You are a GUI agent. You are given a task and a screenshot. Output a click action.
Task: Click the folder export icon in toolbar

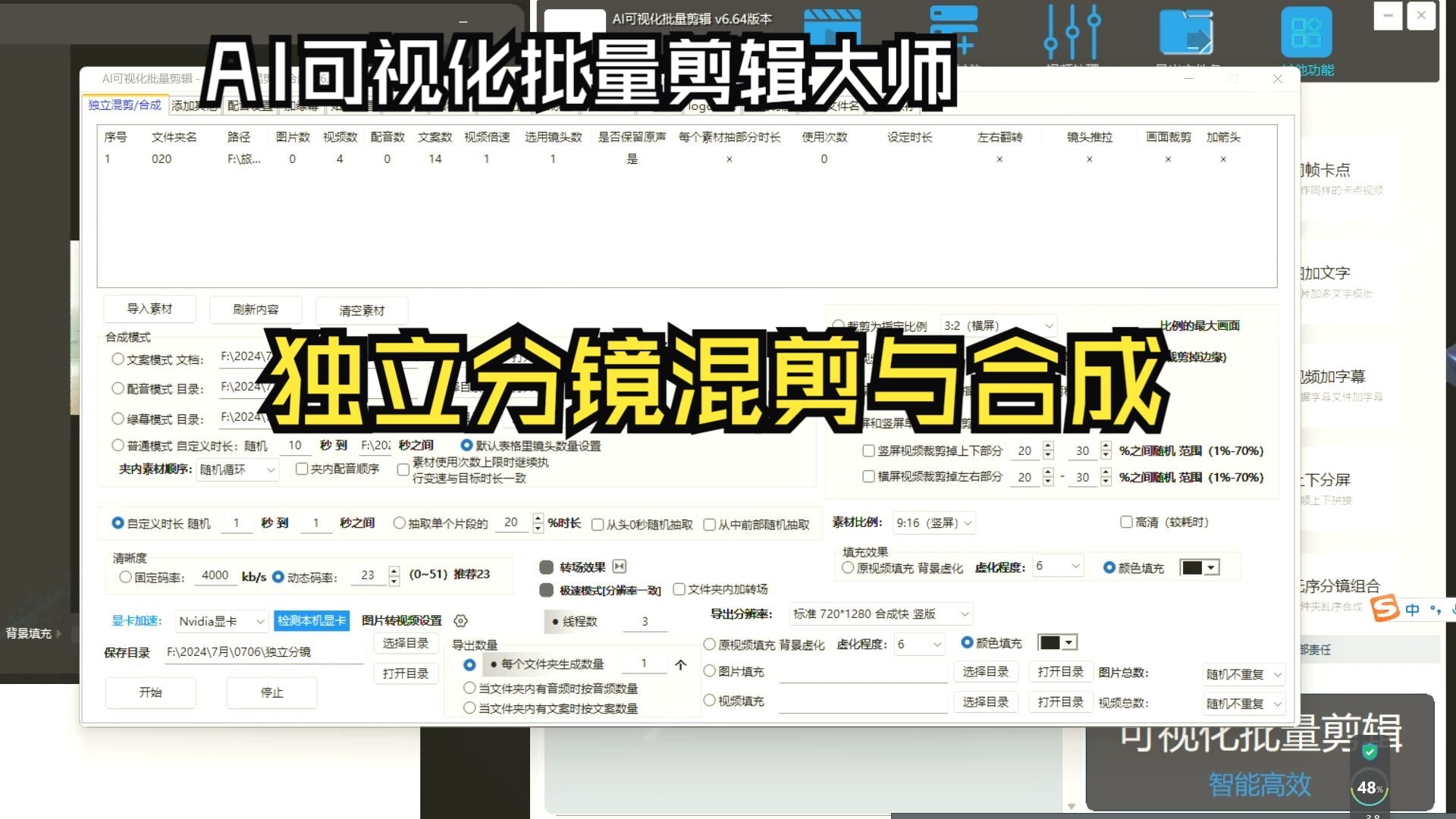pos(1186,32)
